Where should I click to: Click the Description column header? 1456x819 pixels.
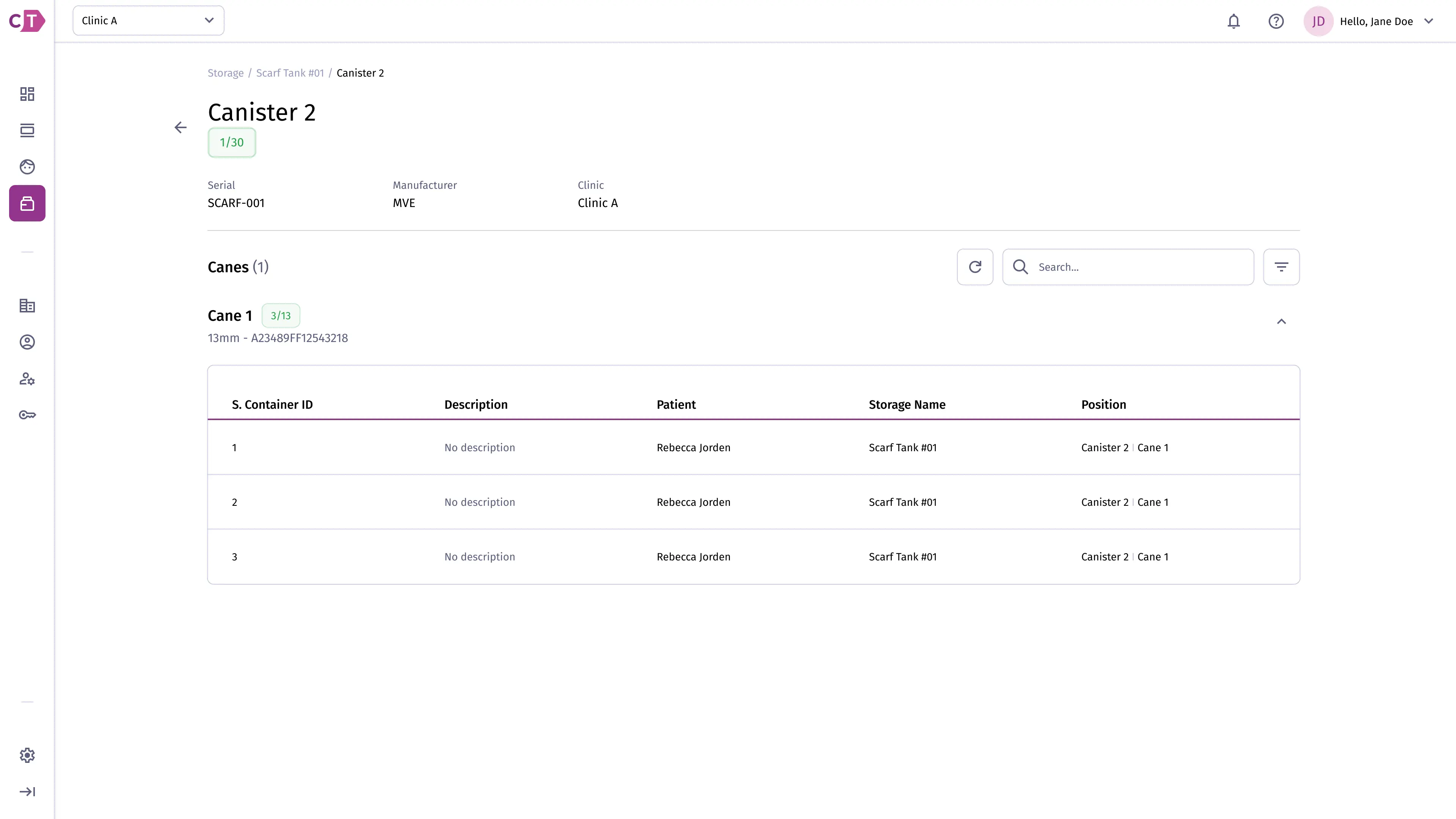point(476,405)
